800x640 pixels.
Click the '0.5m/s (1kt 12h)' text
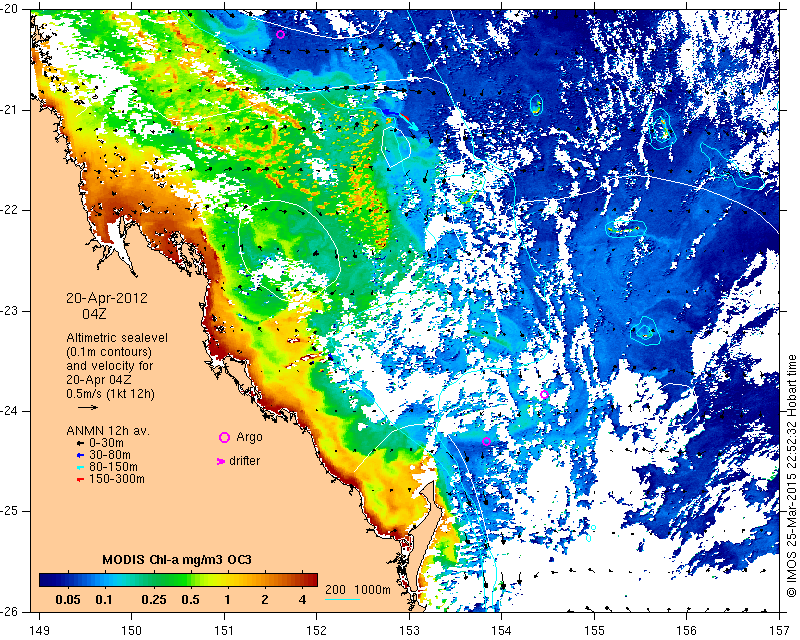(110, 394)
